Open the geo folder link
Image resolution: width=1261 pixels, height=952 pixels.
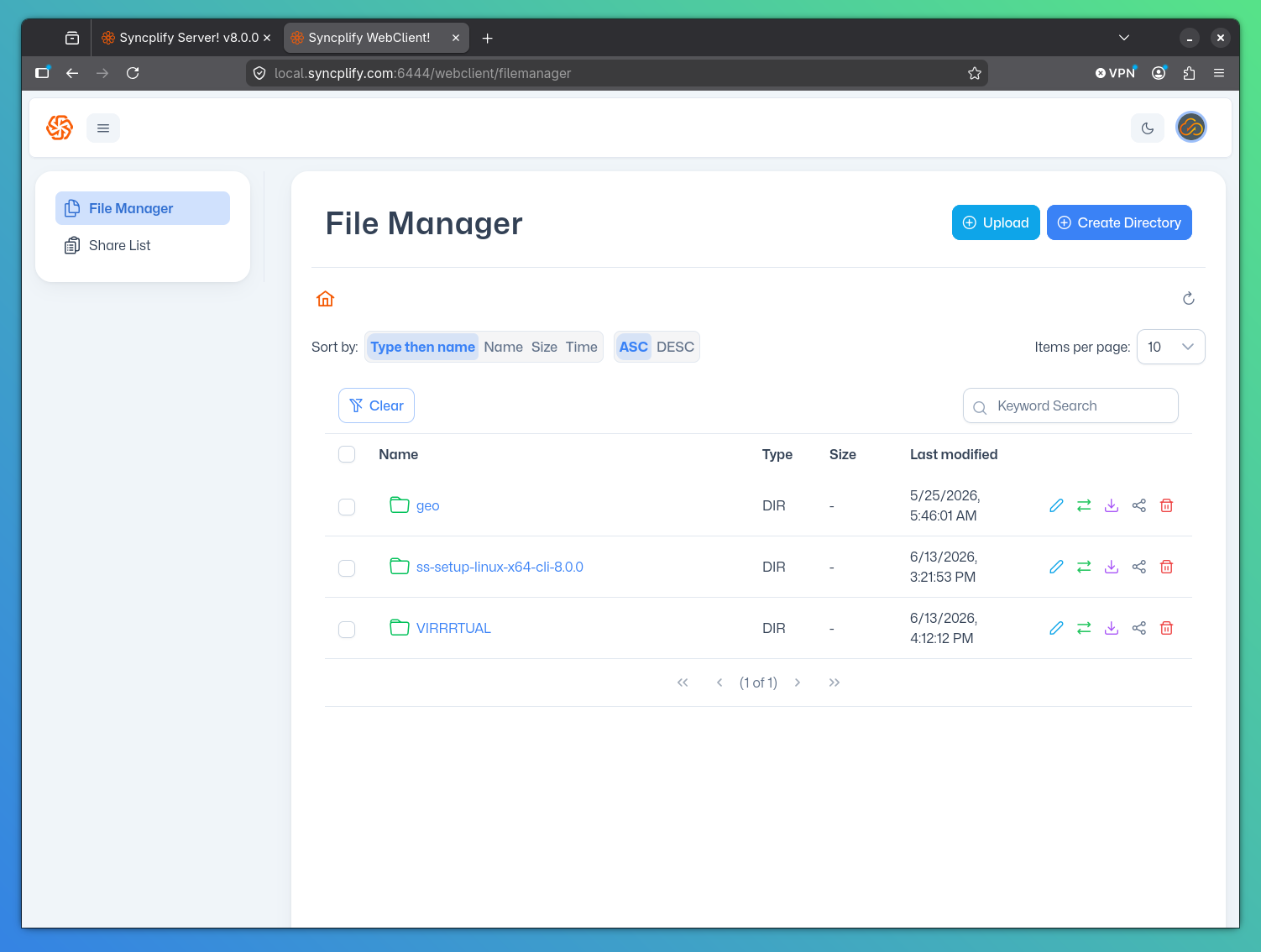427,505
